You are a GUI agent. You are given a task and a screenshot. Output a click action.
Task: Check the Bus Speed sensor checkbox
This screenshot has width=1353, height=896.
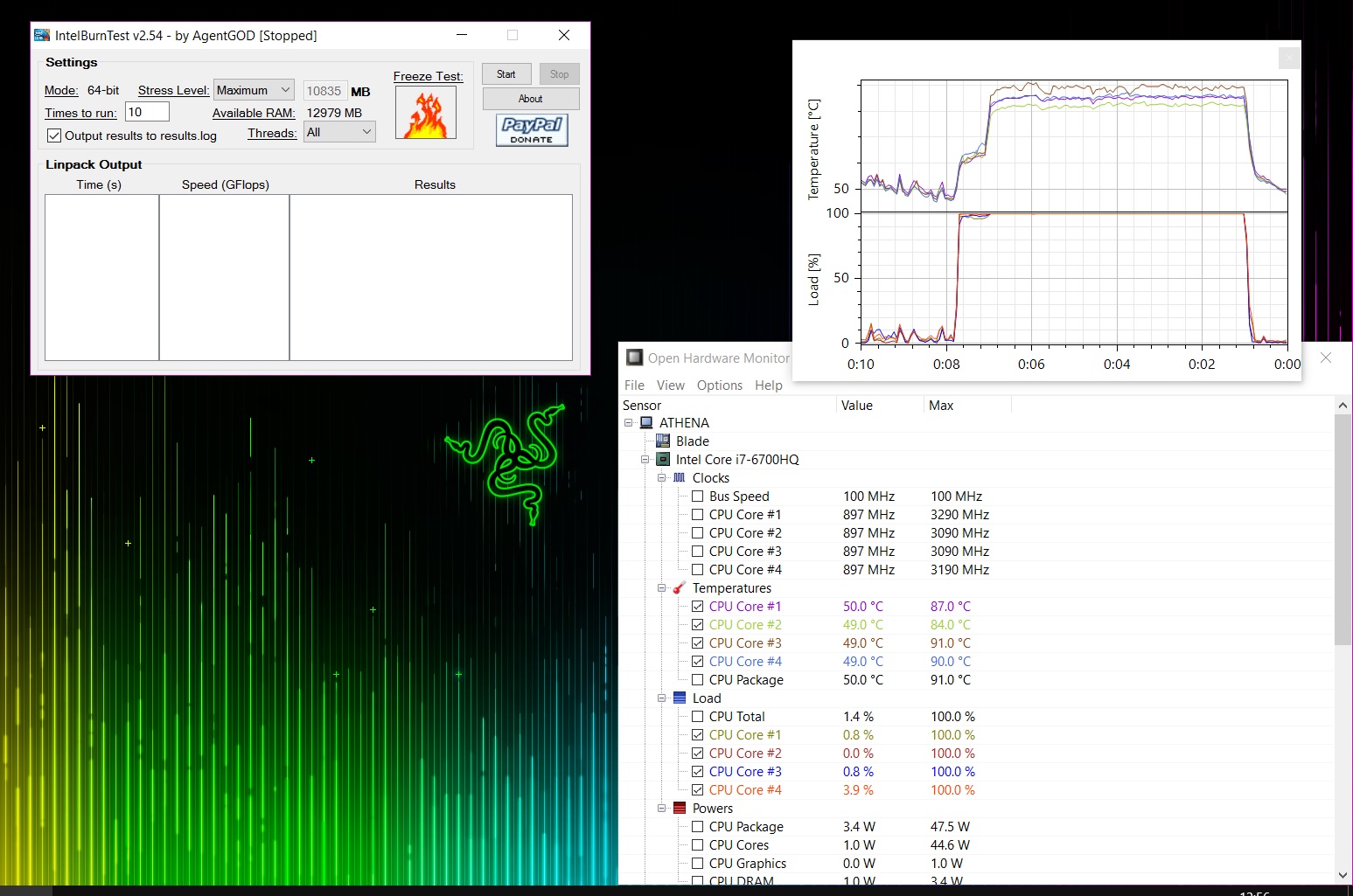pos(698,497)
